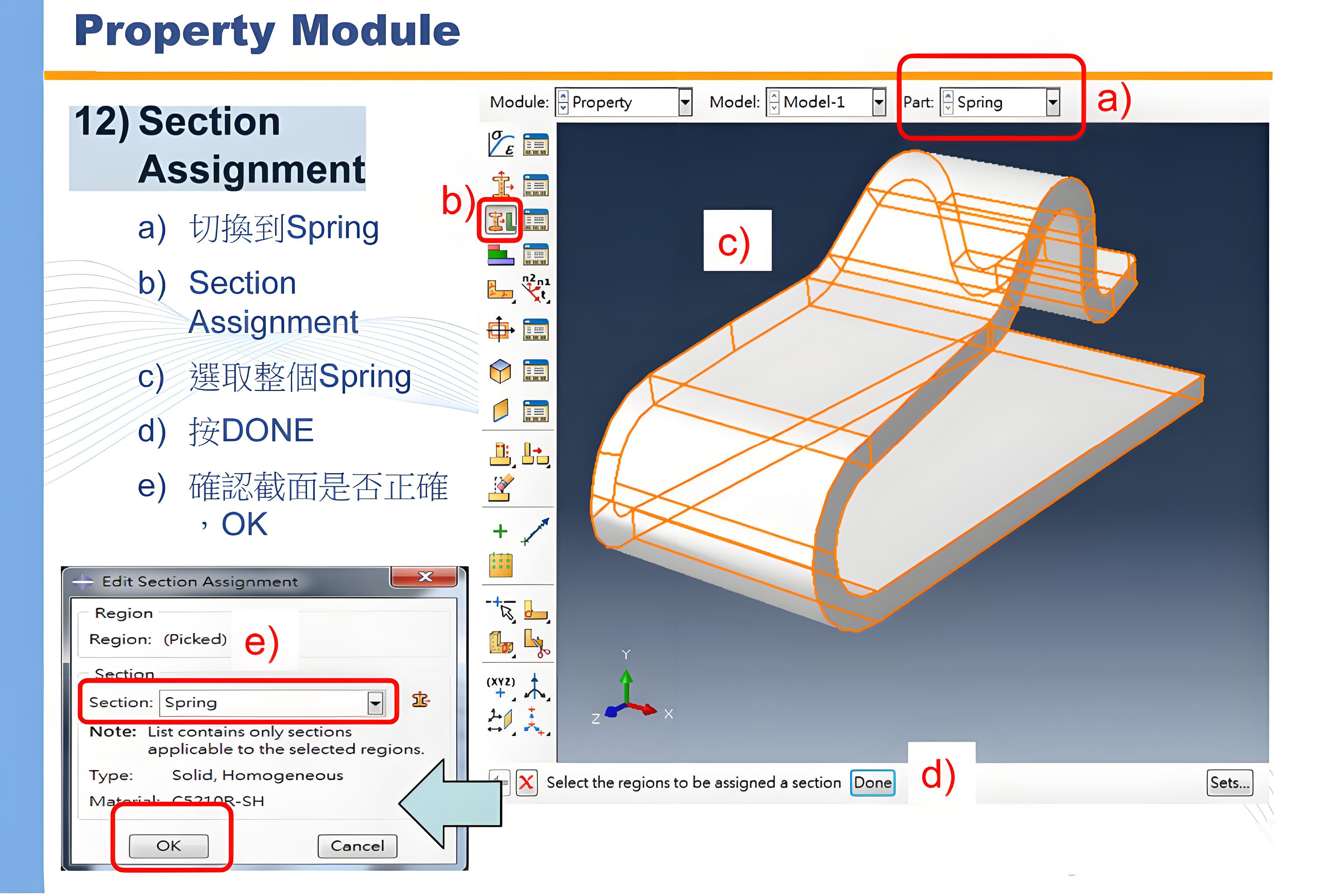Click the Partition Face scissors icon
Screen dimensions: 1322x896
(x=536, y=643)
